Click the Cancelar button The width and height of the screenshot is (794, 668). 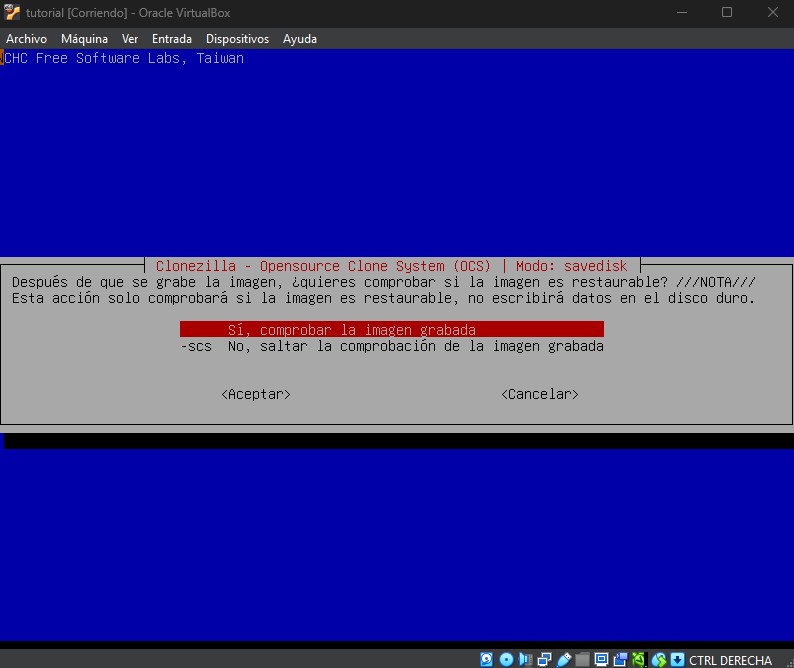(539, 394)
